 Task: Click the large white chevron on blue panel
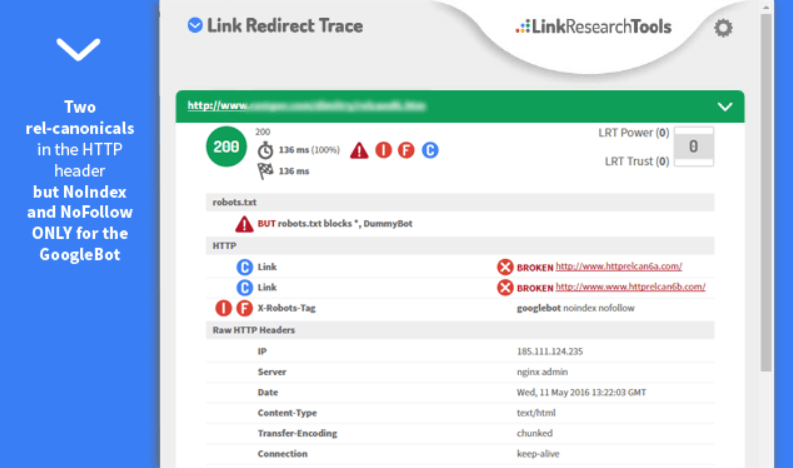[77, 48]
